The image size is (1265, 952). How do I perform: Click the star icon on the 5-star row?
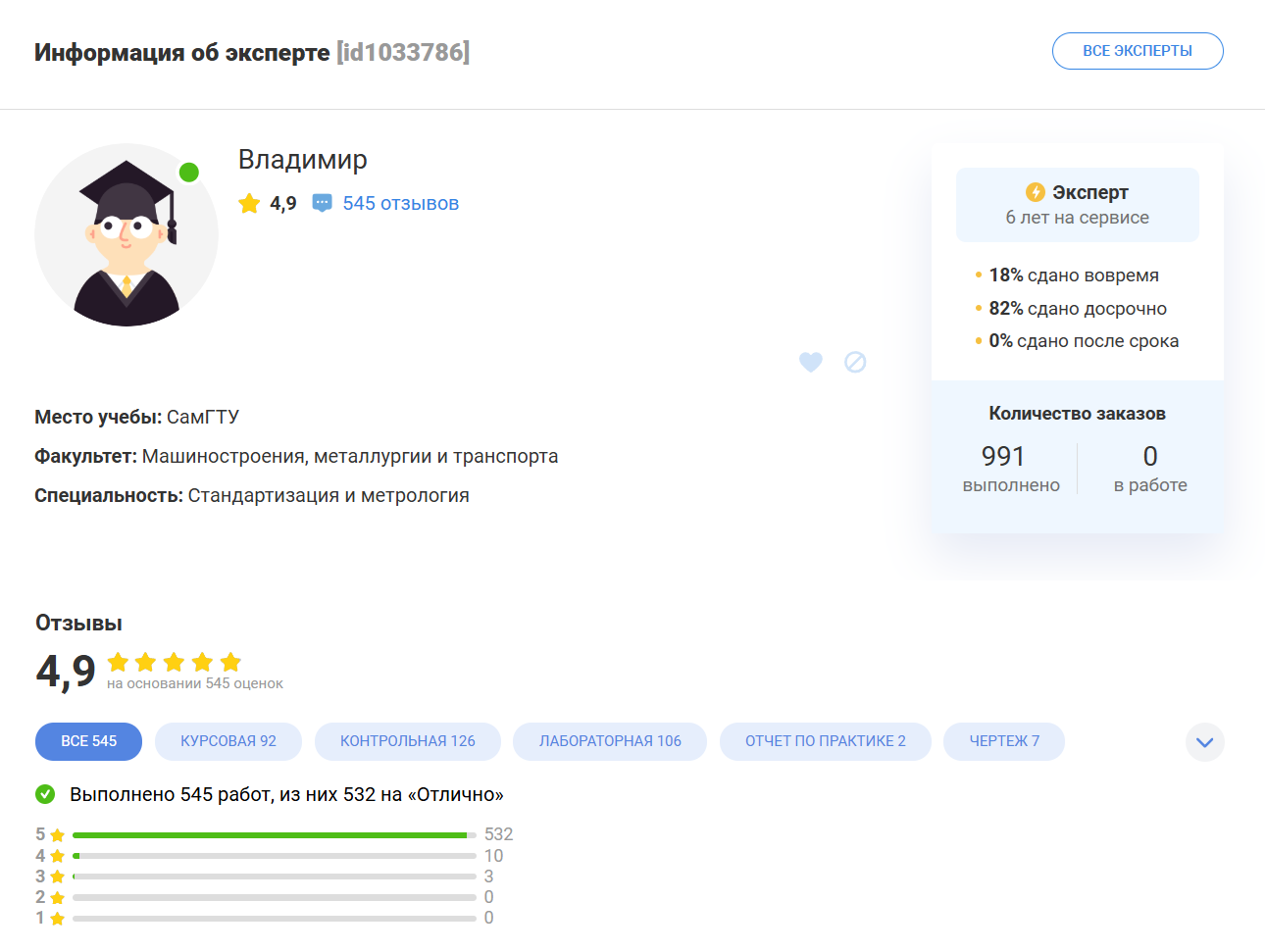pyautogui.click(x=58, y=835)
